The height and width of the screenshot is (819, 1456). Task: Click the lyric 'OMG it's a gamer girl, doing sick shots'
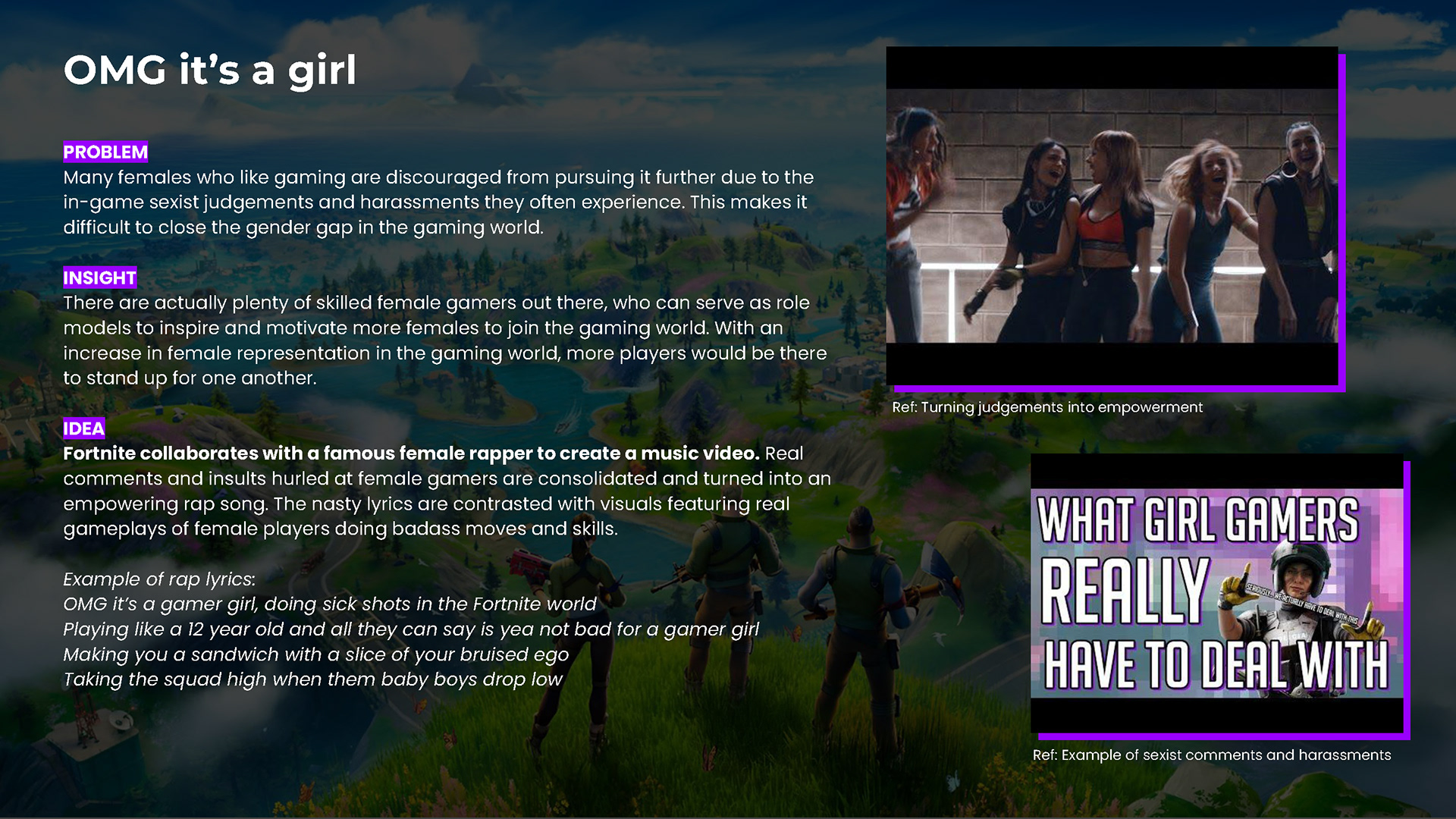point(330,604)
